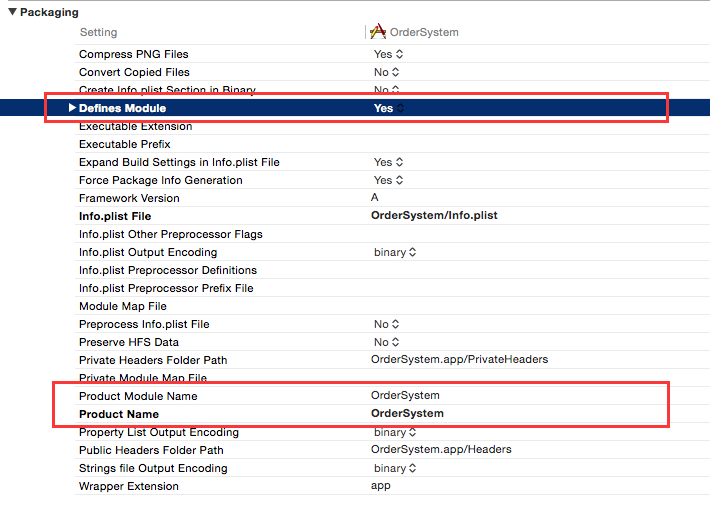The height and width of the screenshot is (515, 710).
Task: Select the Product Name setting name
Action: (119, 414)
